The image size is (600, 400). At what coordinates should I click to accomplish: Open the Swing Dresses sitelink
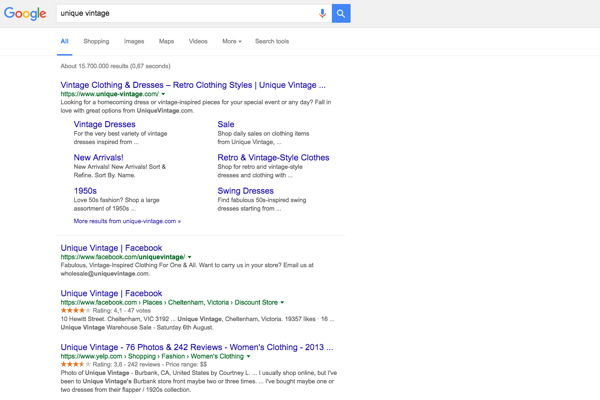click(246, 191)
